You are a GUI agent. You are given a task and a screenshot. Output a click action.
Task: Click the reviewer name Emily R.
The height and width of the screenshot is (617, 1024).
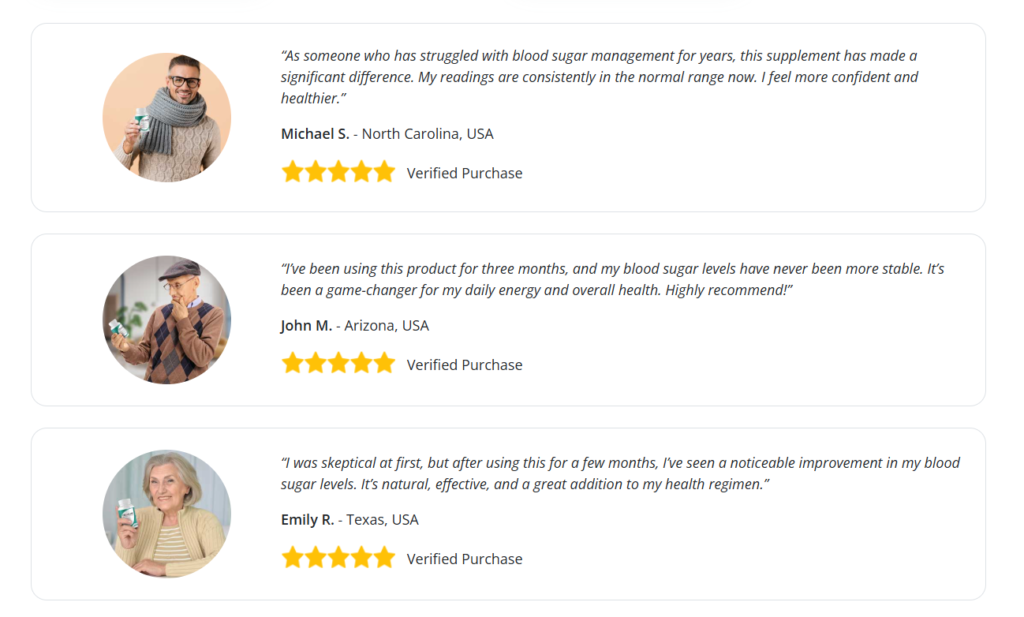click(x=307, y=520)
